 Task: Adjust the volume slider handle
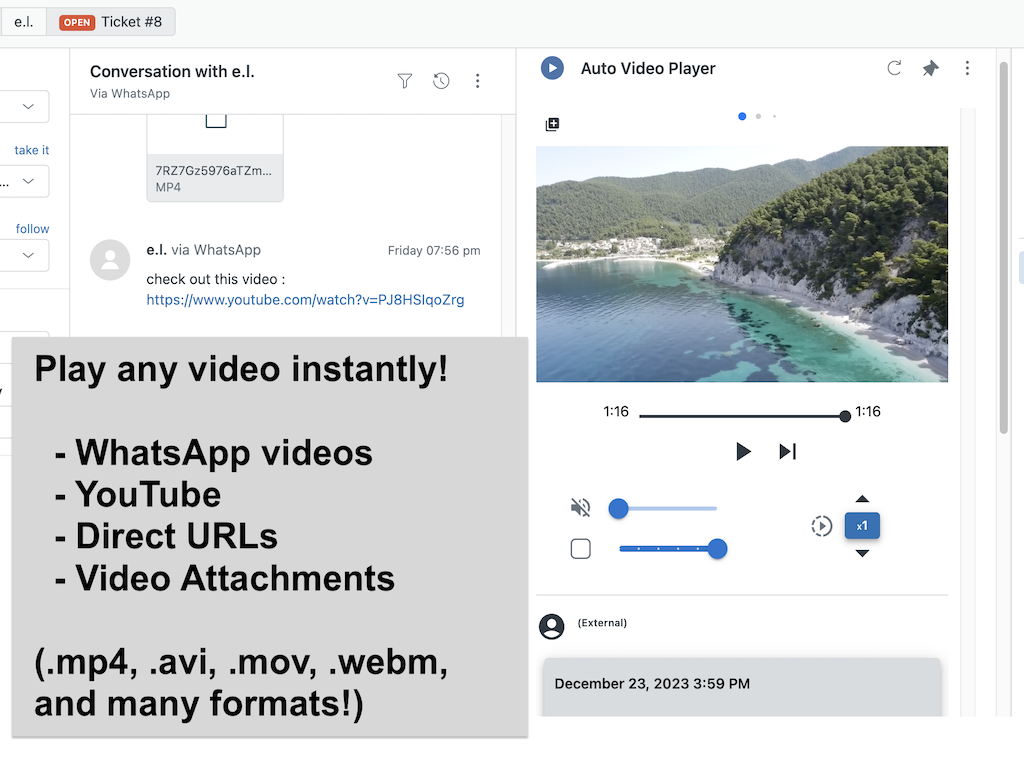click(618, 508)
